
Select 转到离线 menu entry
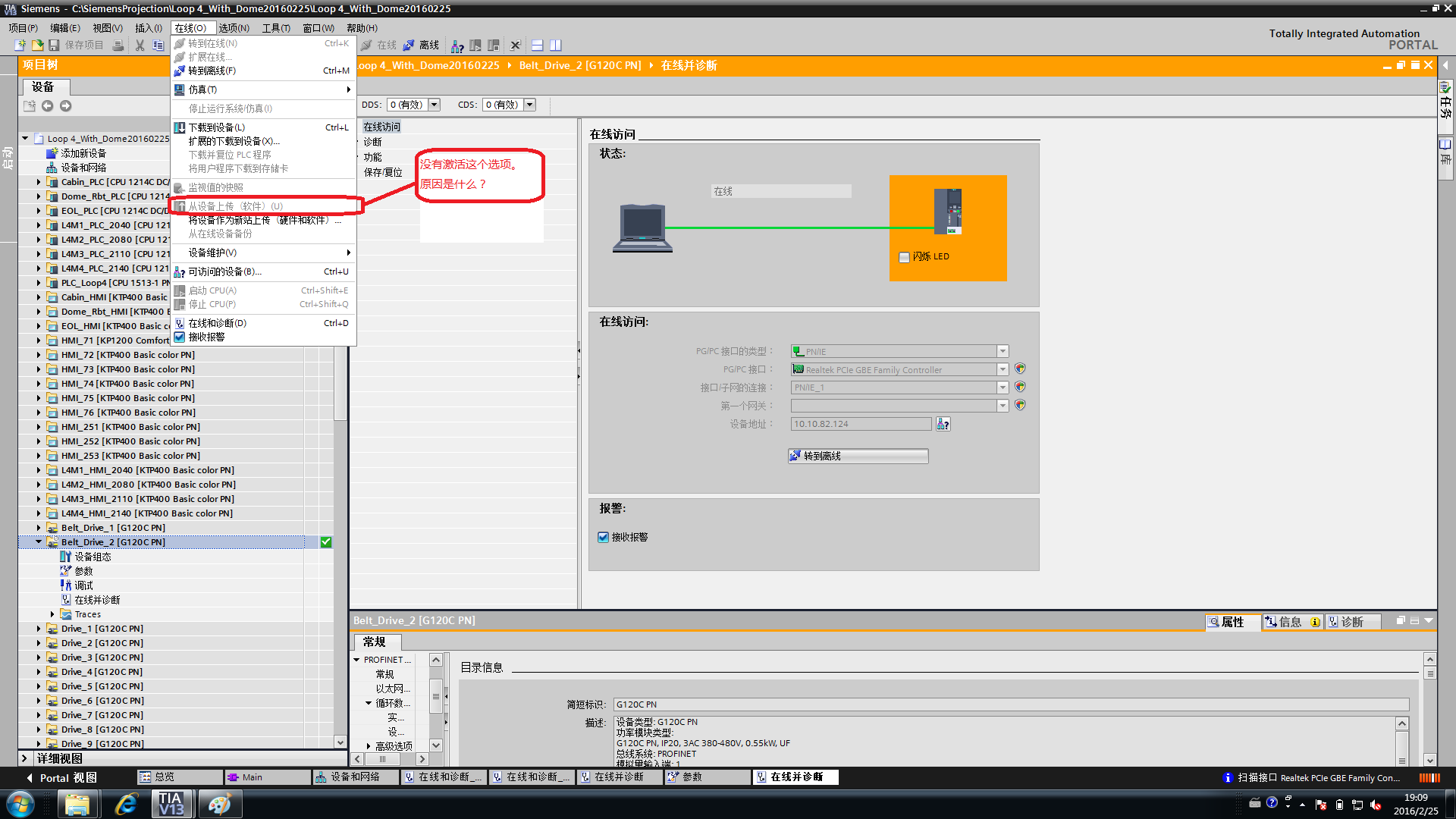[x=212, y=71]
